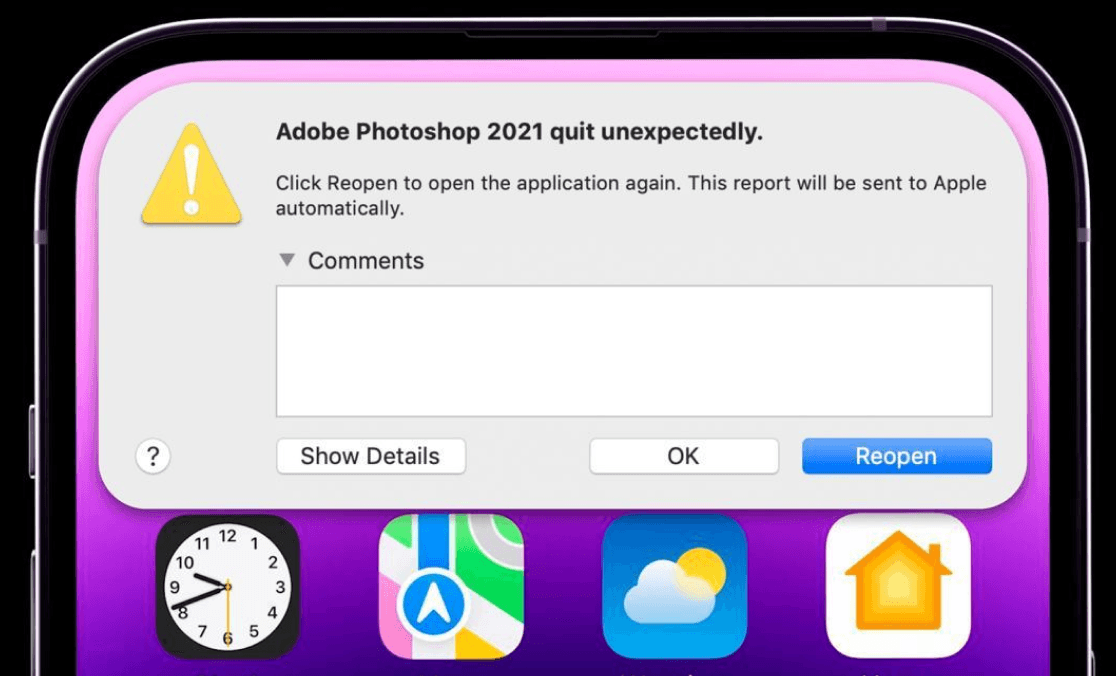Click the yellow warning triangle icon

point(191,176)
